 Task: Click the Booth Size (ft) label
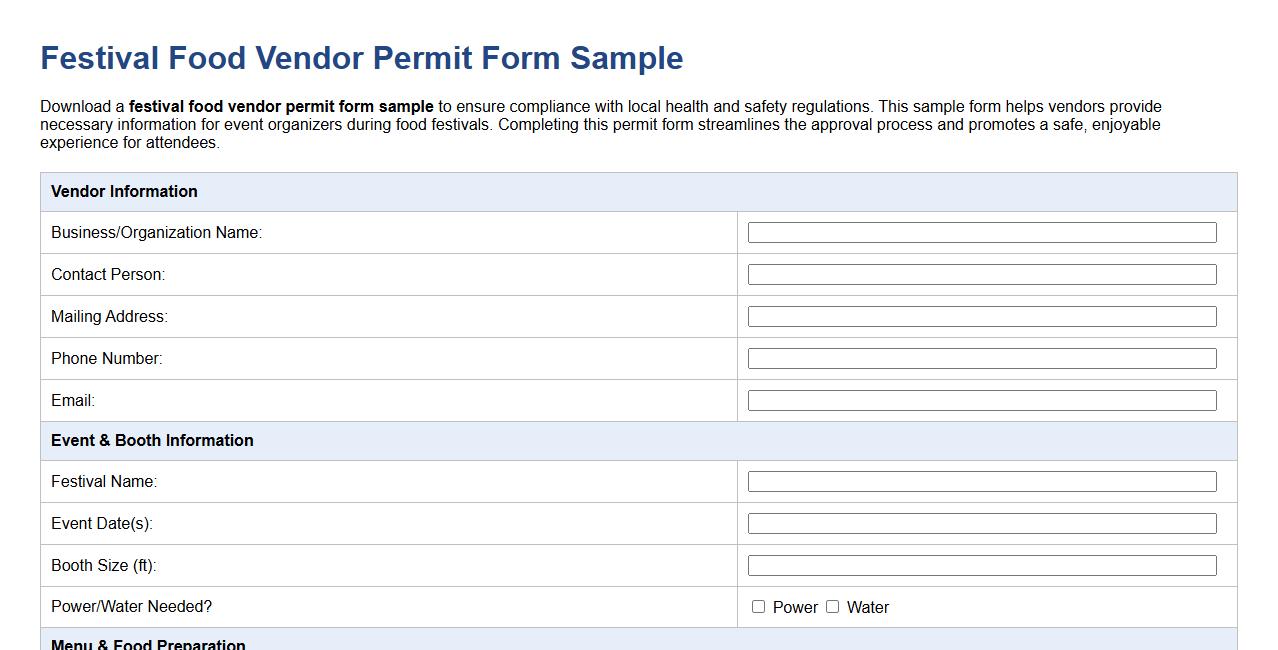pos(104,565)
